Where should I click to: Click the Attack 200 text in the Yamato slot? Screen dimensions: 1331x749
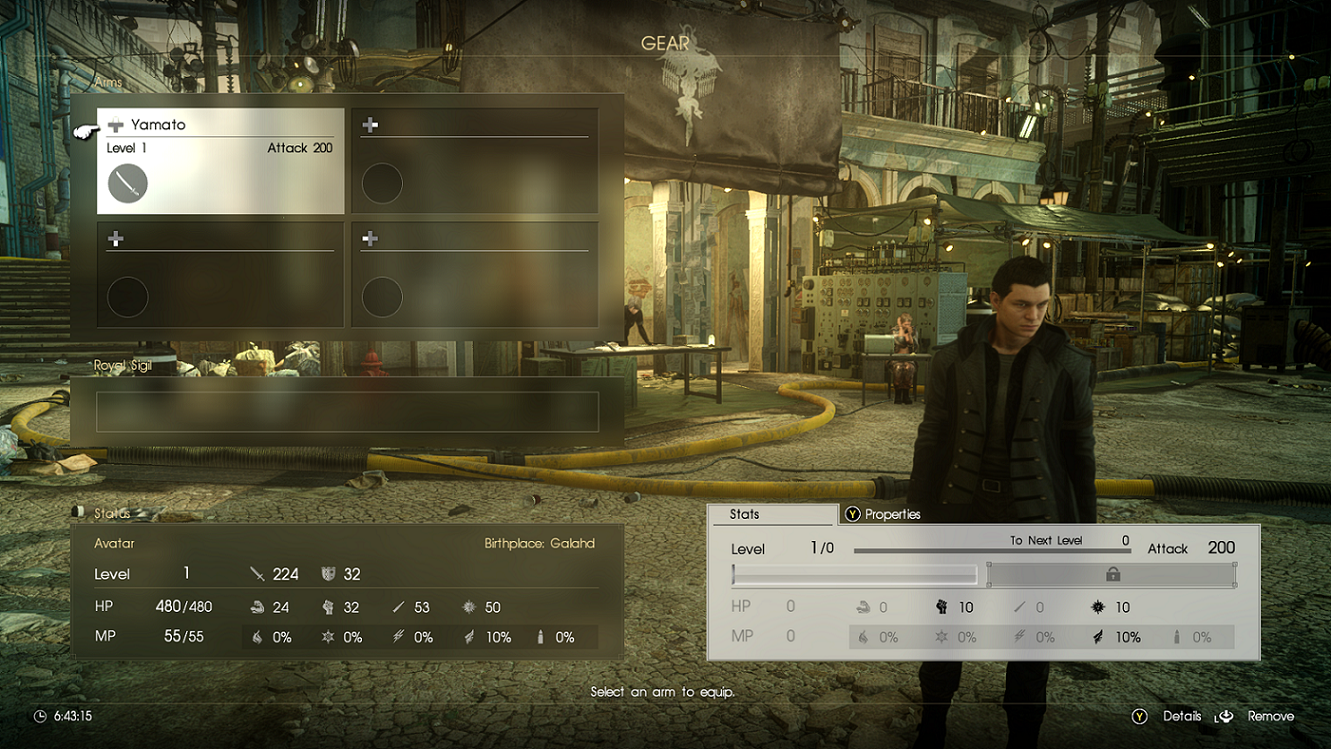pyautogui.click(x=300, y=148)
